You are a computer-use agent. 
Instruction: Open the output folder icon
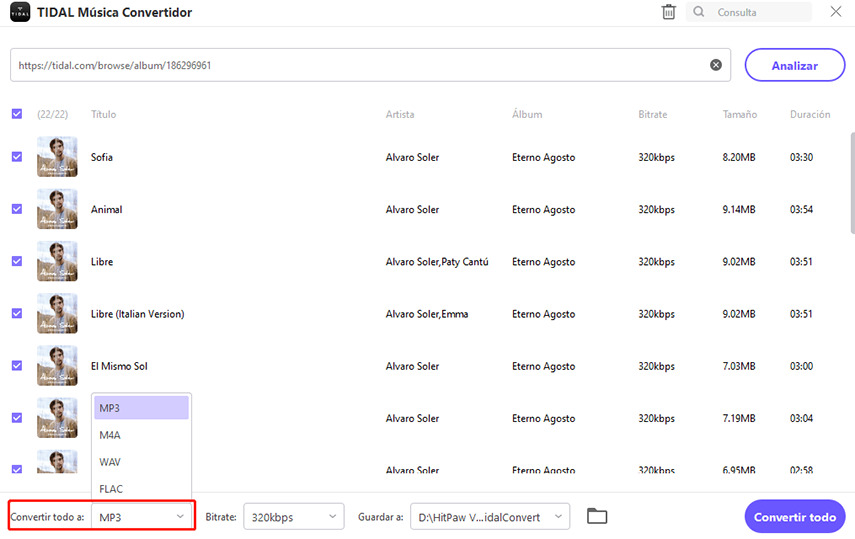click(597, 516)
